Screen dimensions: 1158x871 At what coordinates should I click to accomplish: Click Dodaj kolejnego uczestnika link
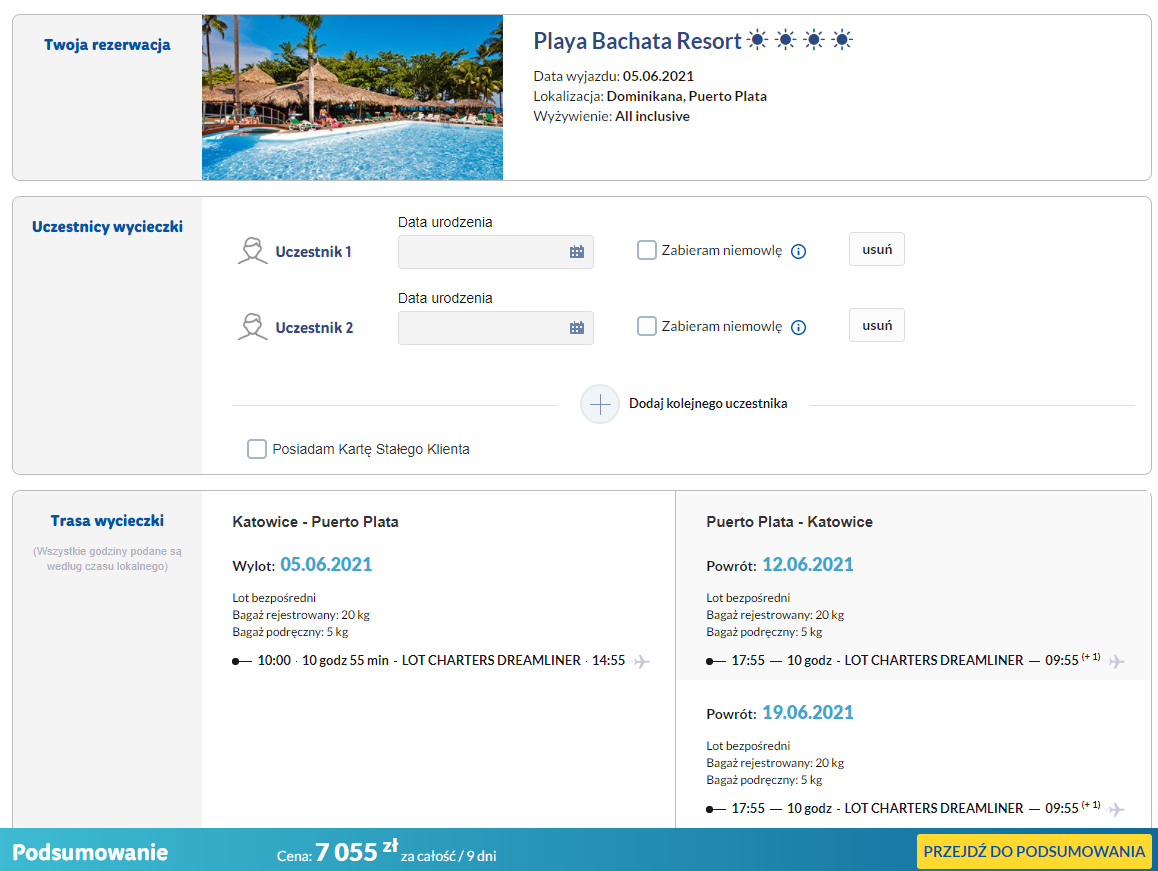[x=708, y=404]
